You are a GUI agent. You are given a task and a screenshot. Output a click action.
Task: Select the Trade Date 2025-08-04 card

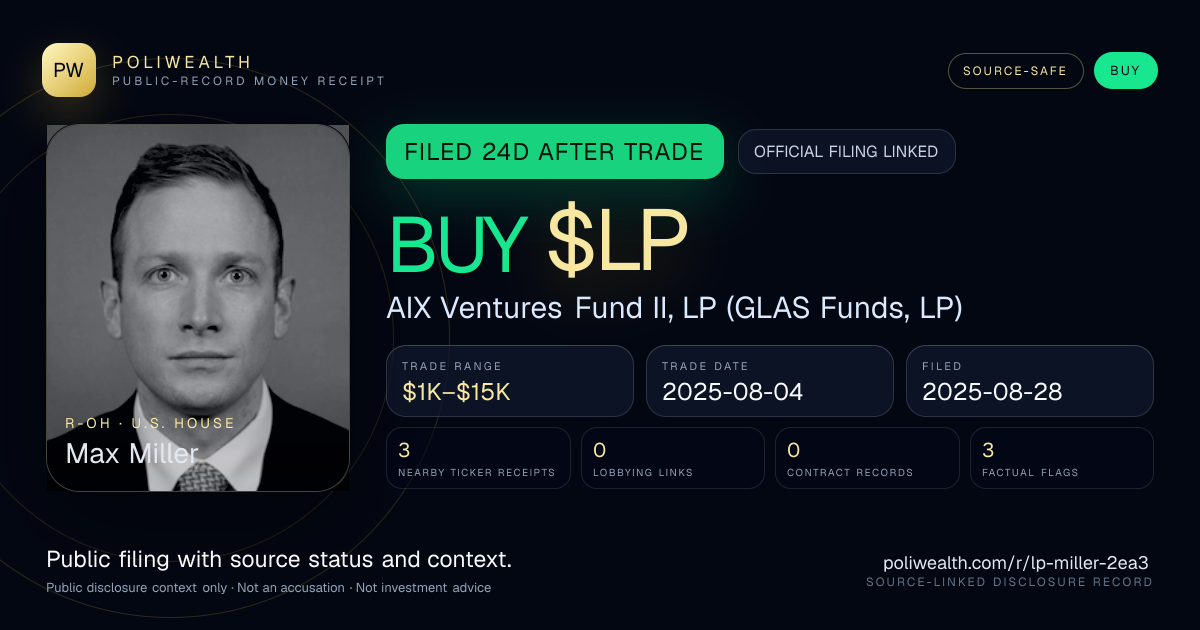(x=770, y=381)
